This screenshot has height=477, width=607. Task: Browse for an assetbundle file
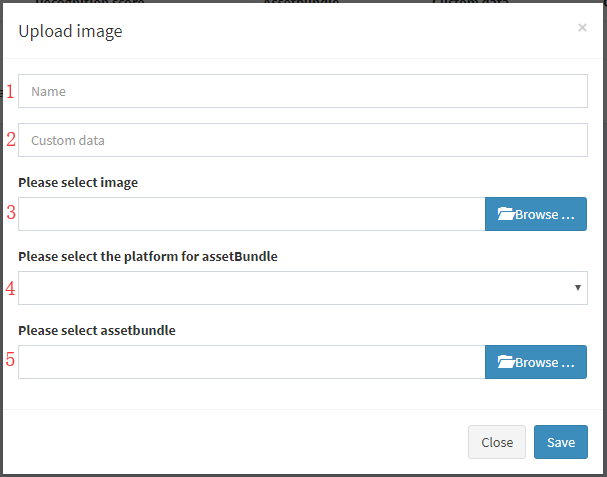[536, 362]
